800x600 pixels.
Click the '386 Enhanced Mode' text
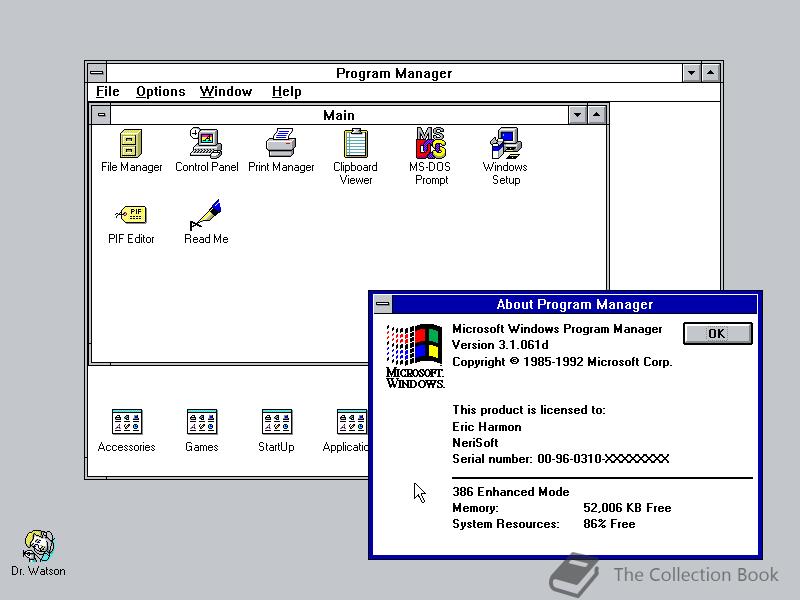click(511, 491)
